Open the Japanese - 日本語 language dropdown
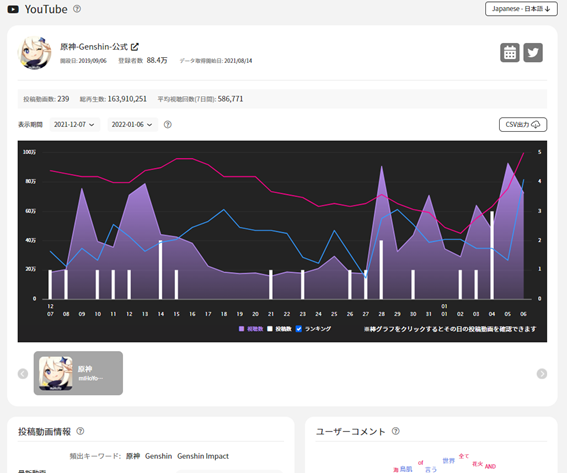Screen dimensions: 567x473 click(521, 9)
